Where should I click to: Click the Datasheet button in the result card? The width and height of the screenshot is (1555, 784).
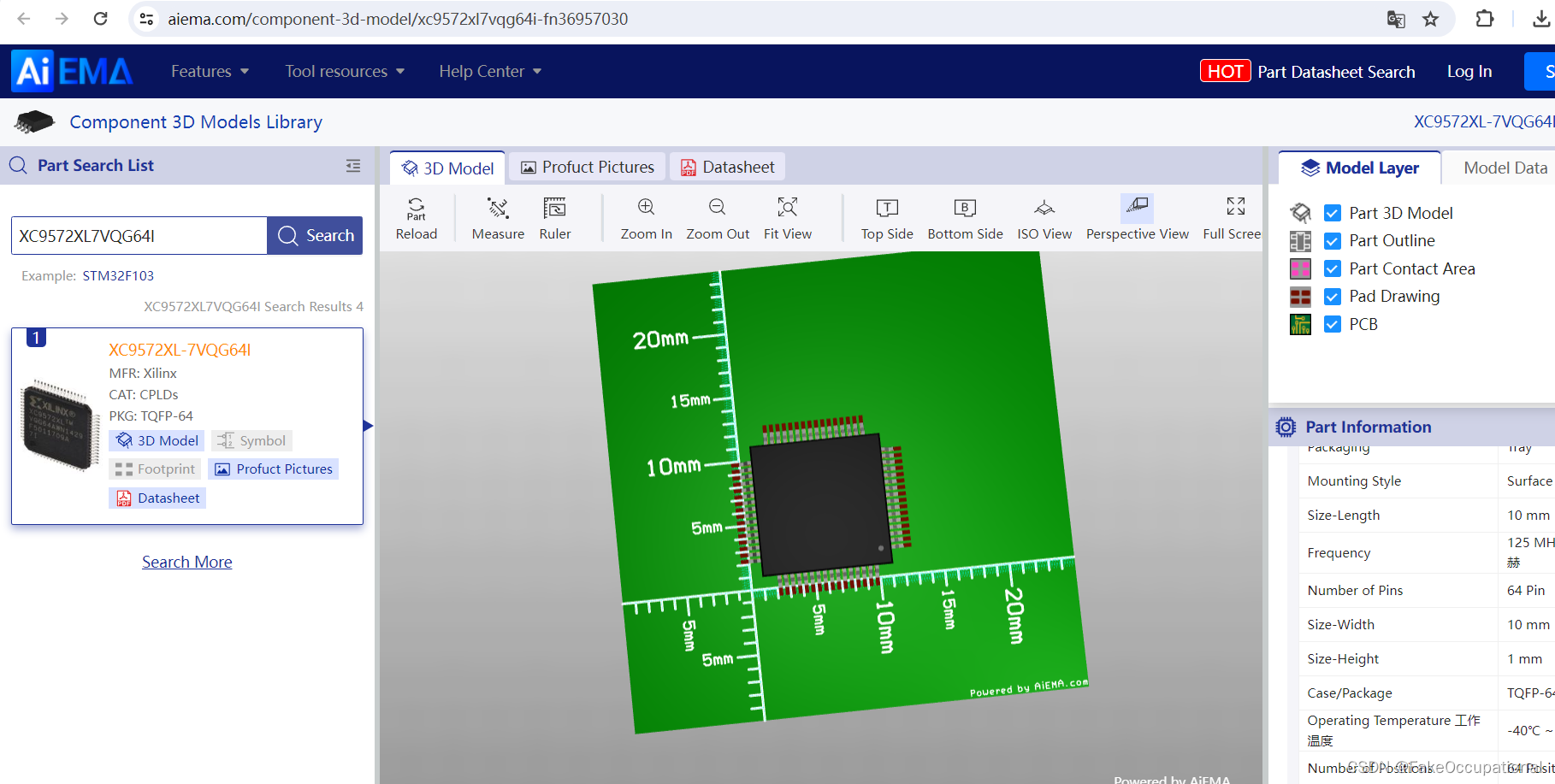coord(157,498)
